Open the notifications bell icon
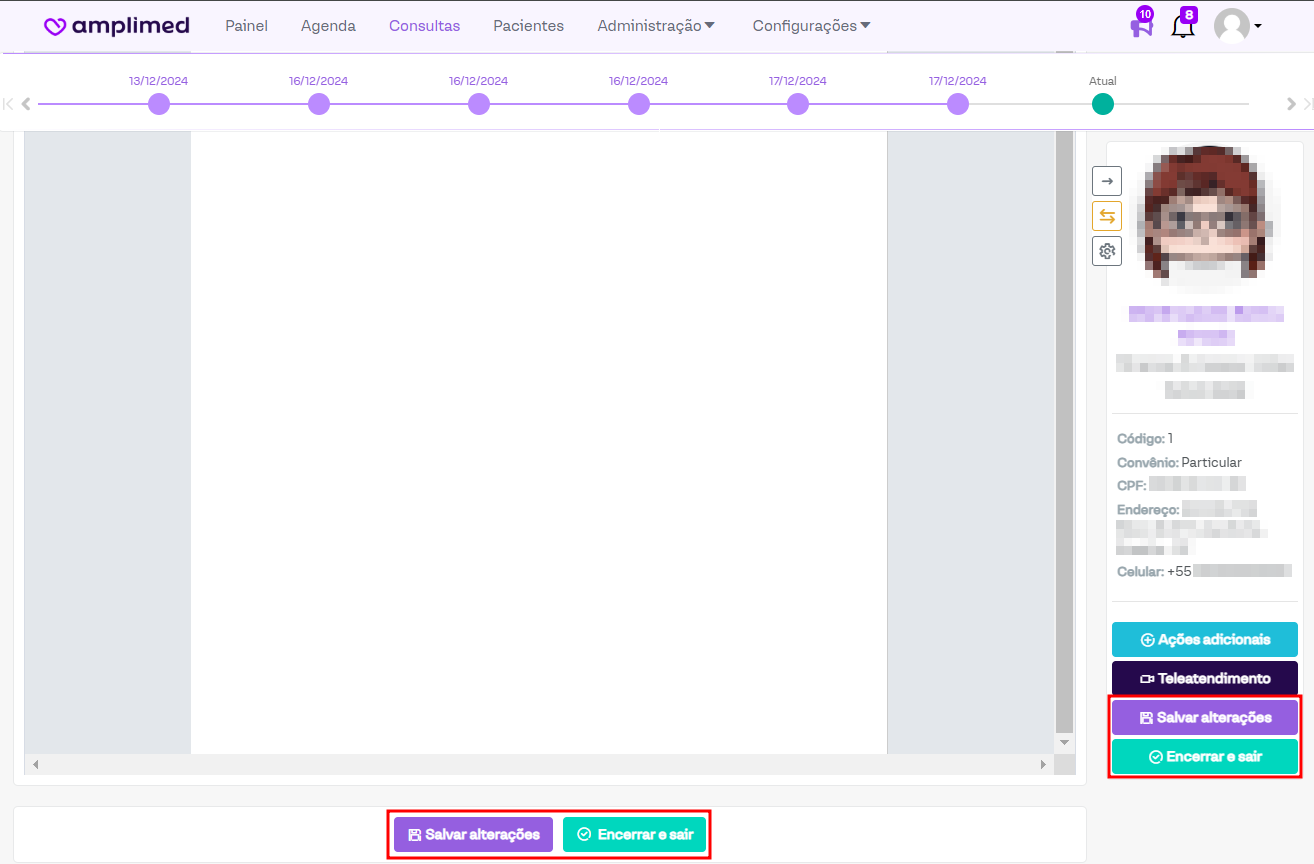Image resolution: width=1314 pixels, height=864 pixels. click(x=1183, y=26)
